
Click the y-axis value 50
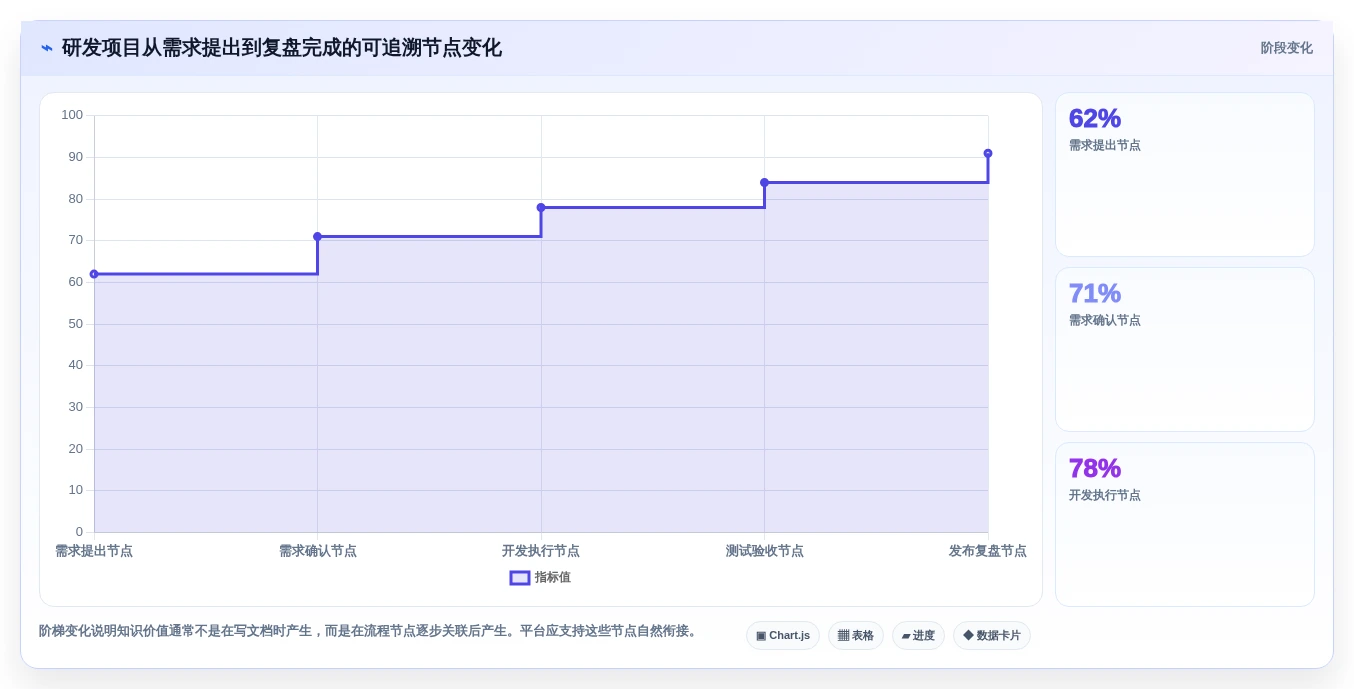tap(76, 324)
